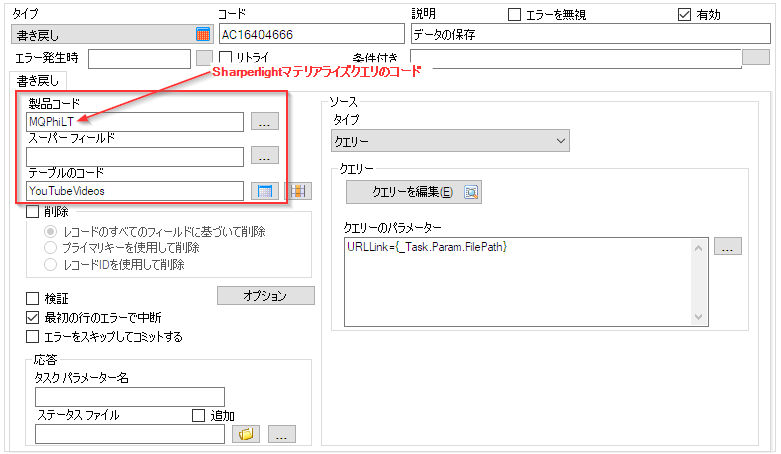Click the クエリーを編集(E) button
The image size is (781, 454).
(x=413, y=192)
